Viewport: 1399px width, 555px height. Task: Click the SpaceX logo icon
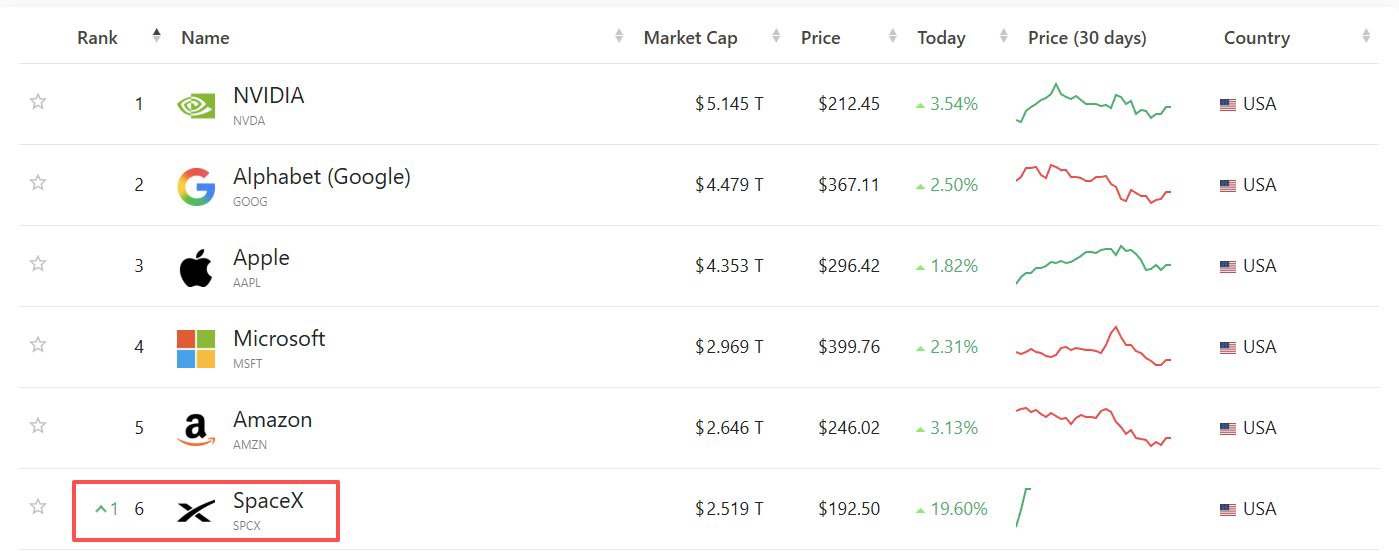click(x=196, y=512)
